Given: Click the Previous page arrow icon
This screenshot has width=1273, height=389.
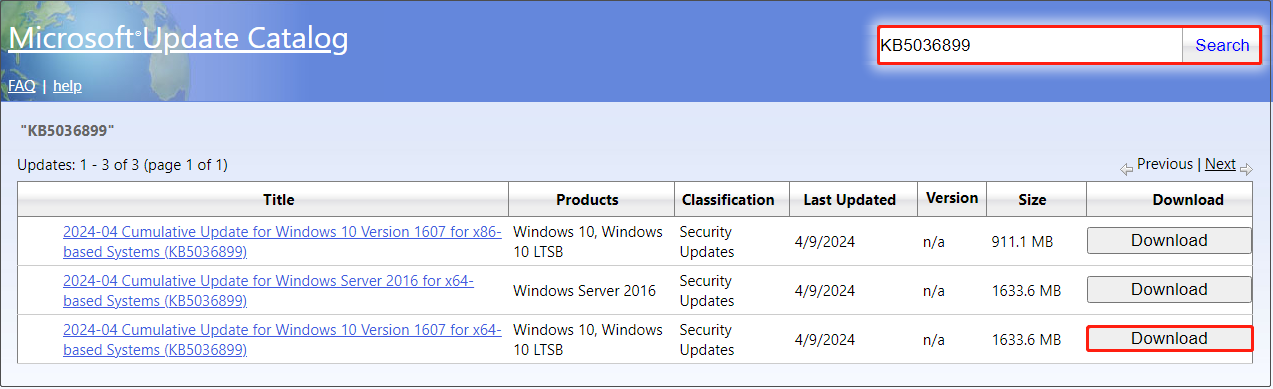Looking at the screenshot, I should click(x=1126, y=168).
